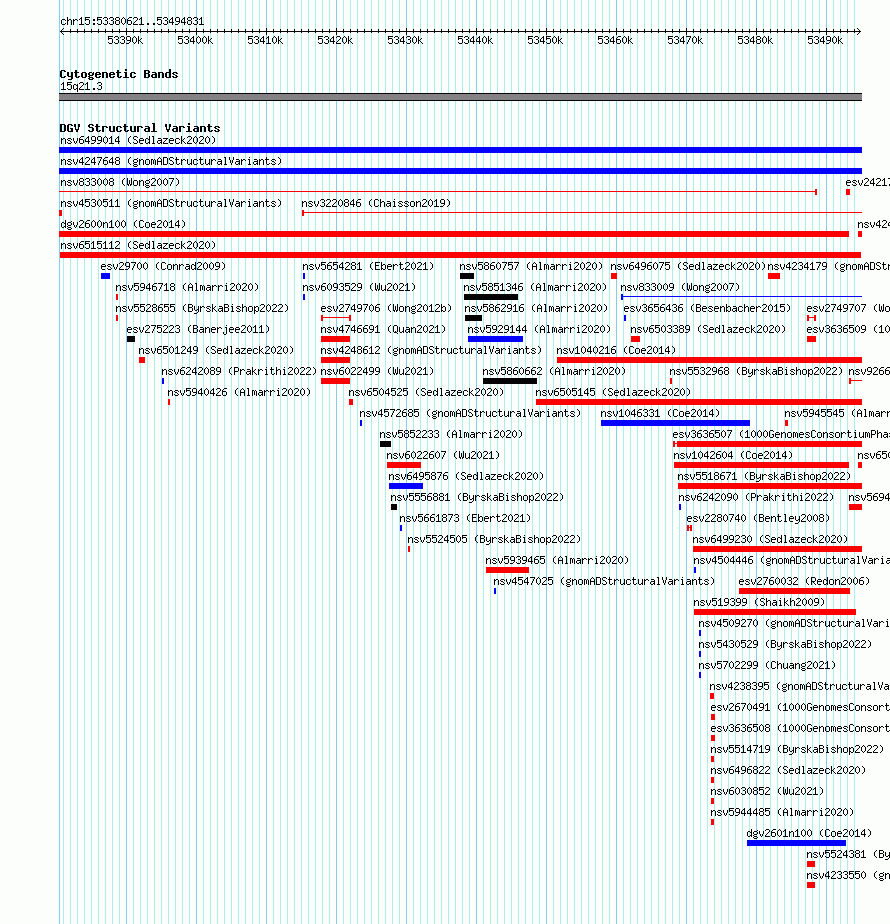
Task: Open nsv5851346 (Almarri2020) label
Action: click(535, 287)
